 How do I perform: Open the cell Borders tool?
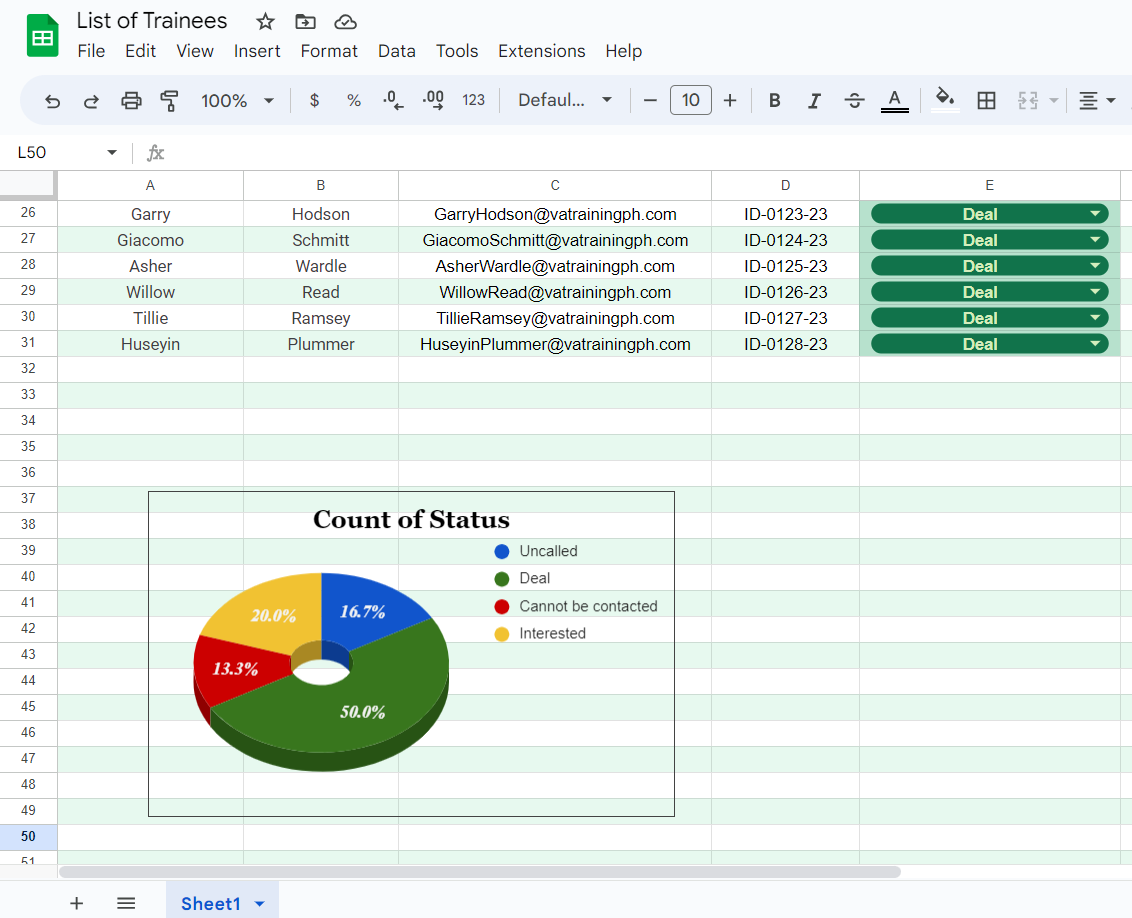pos(986,100)
